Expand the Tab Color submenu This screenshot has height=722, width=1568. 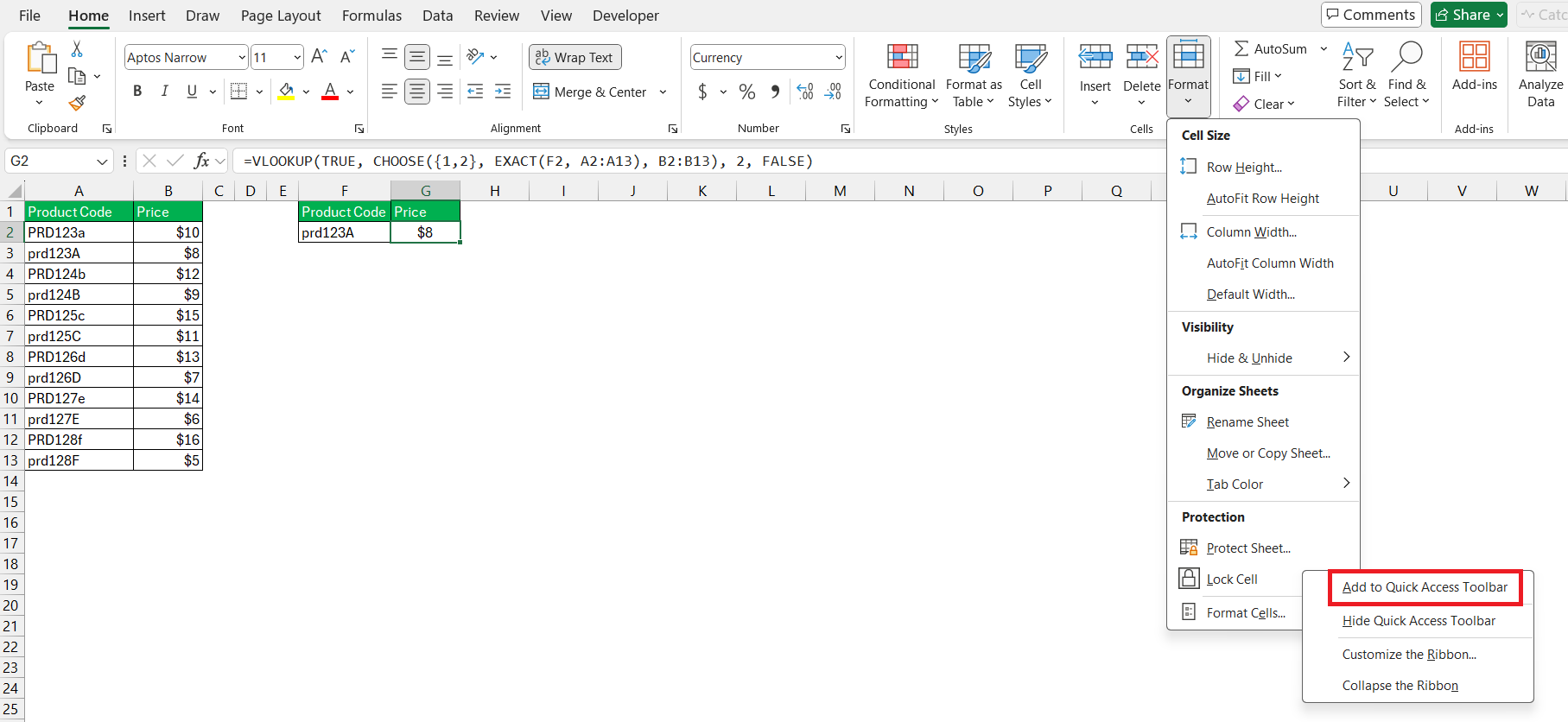pyautogui.click(x=1263, y=484)
